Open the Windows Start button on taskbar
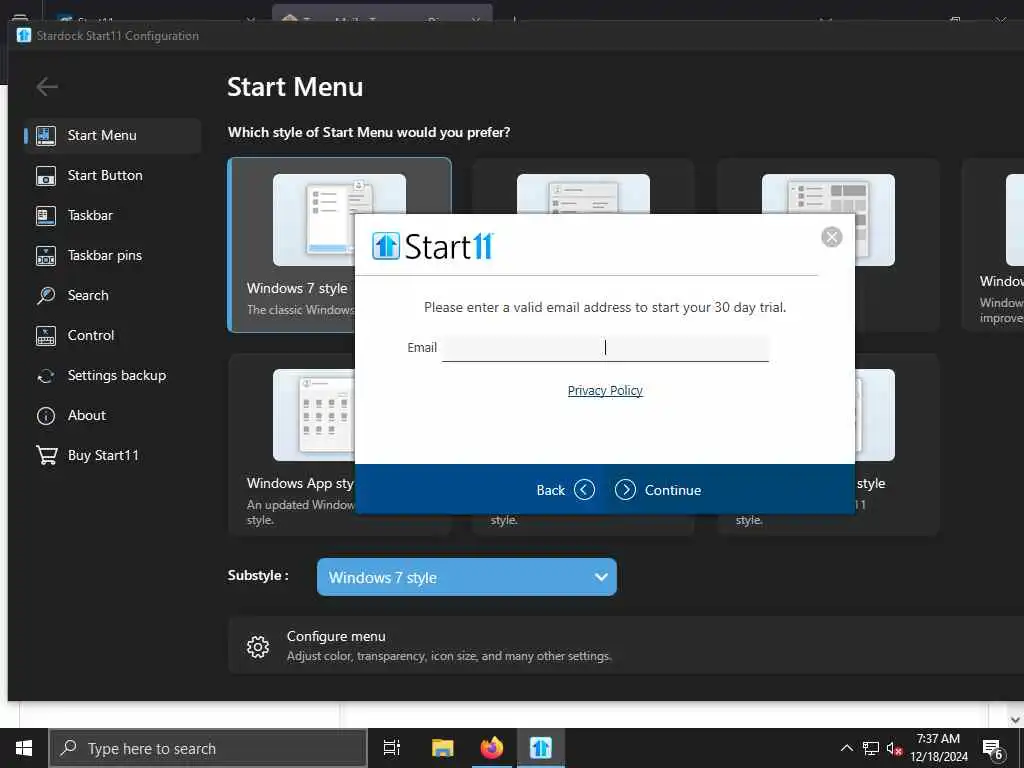This screenshot has height=768, width=1024. point(24,748)
